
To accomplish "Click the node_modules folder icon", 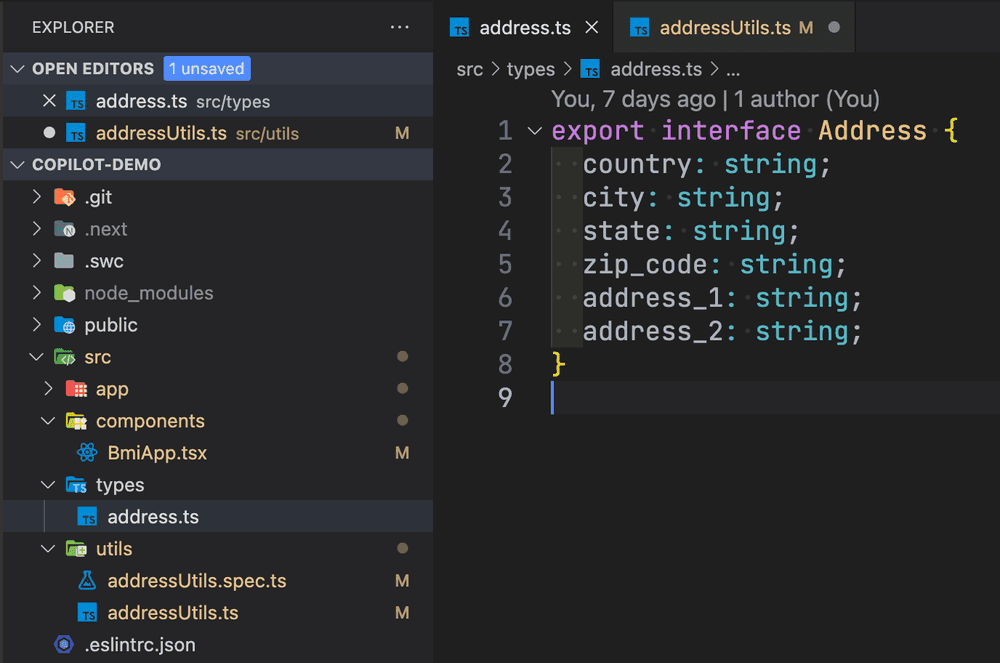I will [x=65, y=293].
